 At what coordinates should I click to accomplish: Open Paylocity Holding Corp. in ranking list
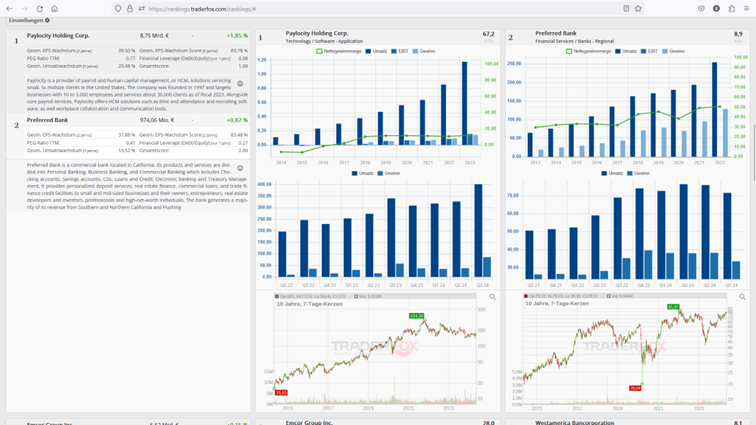pos(58,35)
